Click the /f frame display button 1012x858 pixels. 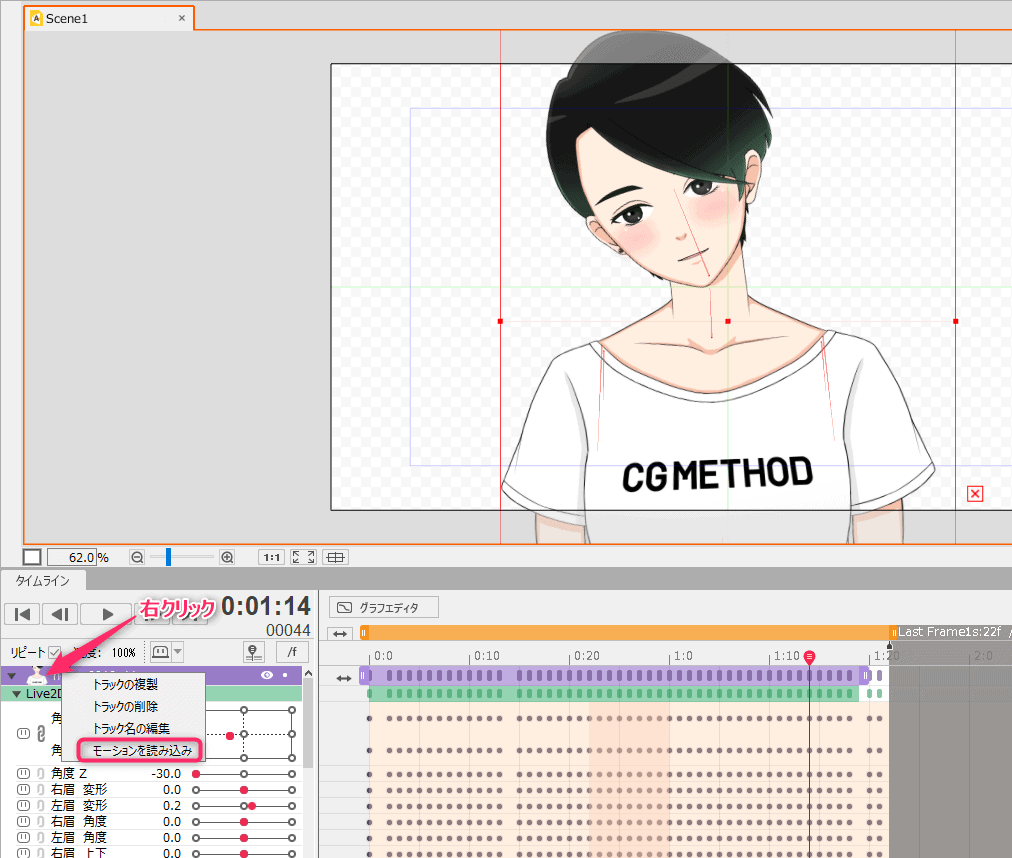pyautogui.click(x=291, y=652)
